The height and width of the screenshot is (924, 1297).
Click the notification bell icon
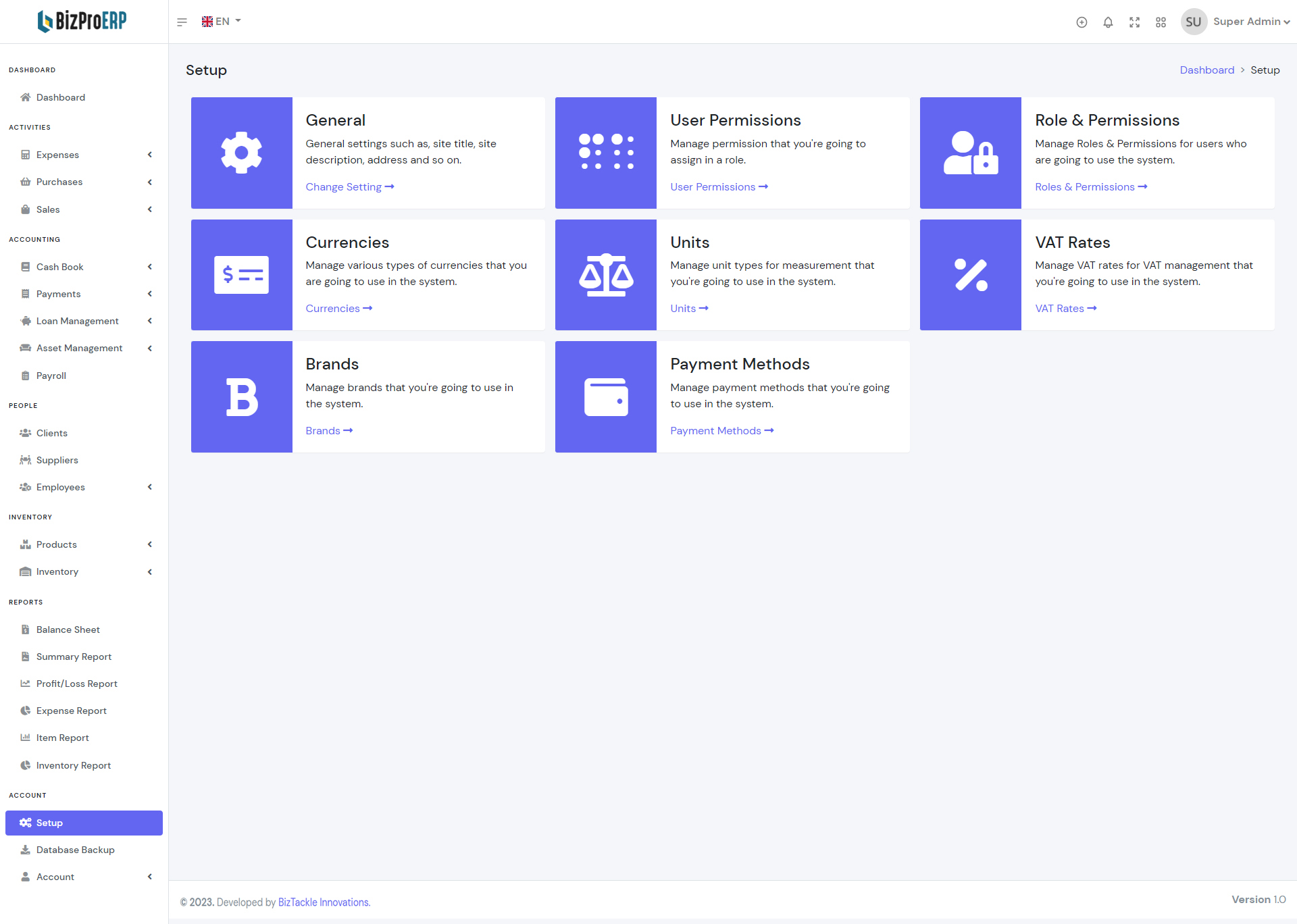coord(1108,22)
